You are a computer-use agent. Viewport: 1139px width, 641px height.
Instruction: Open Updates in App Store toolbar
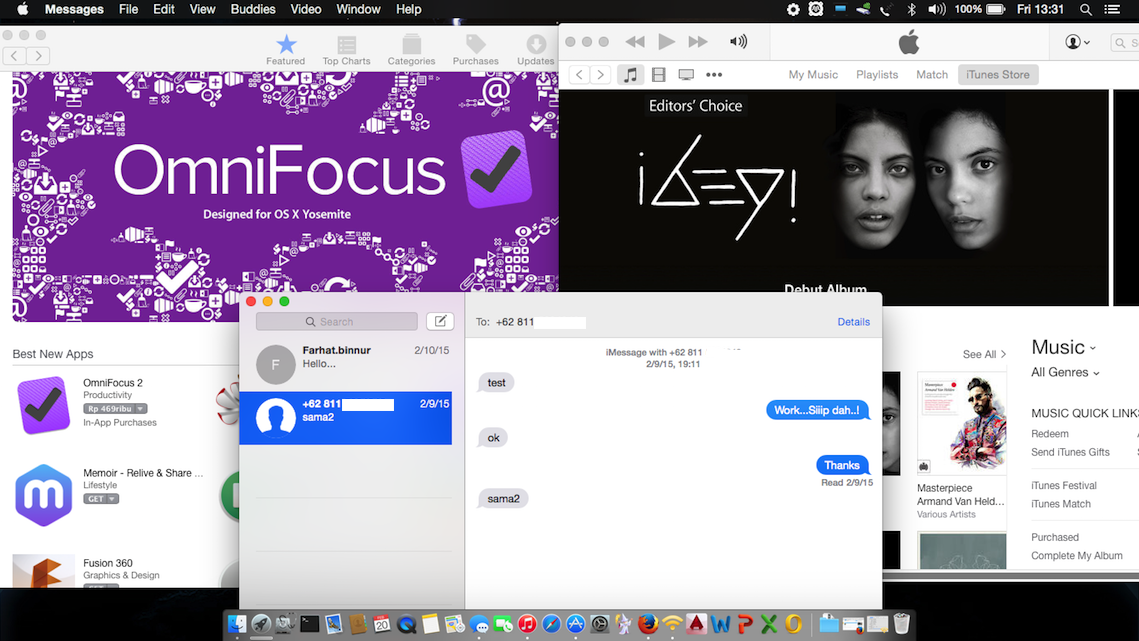click(x=536, y=50)
